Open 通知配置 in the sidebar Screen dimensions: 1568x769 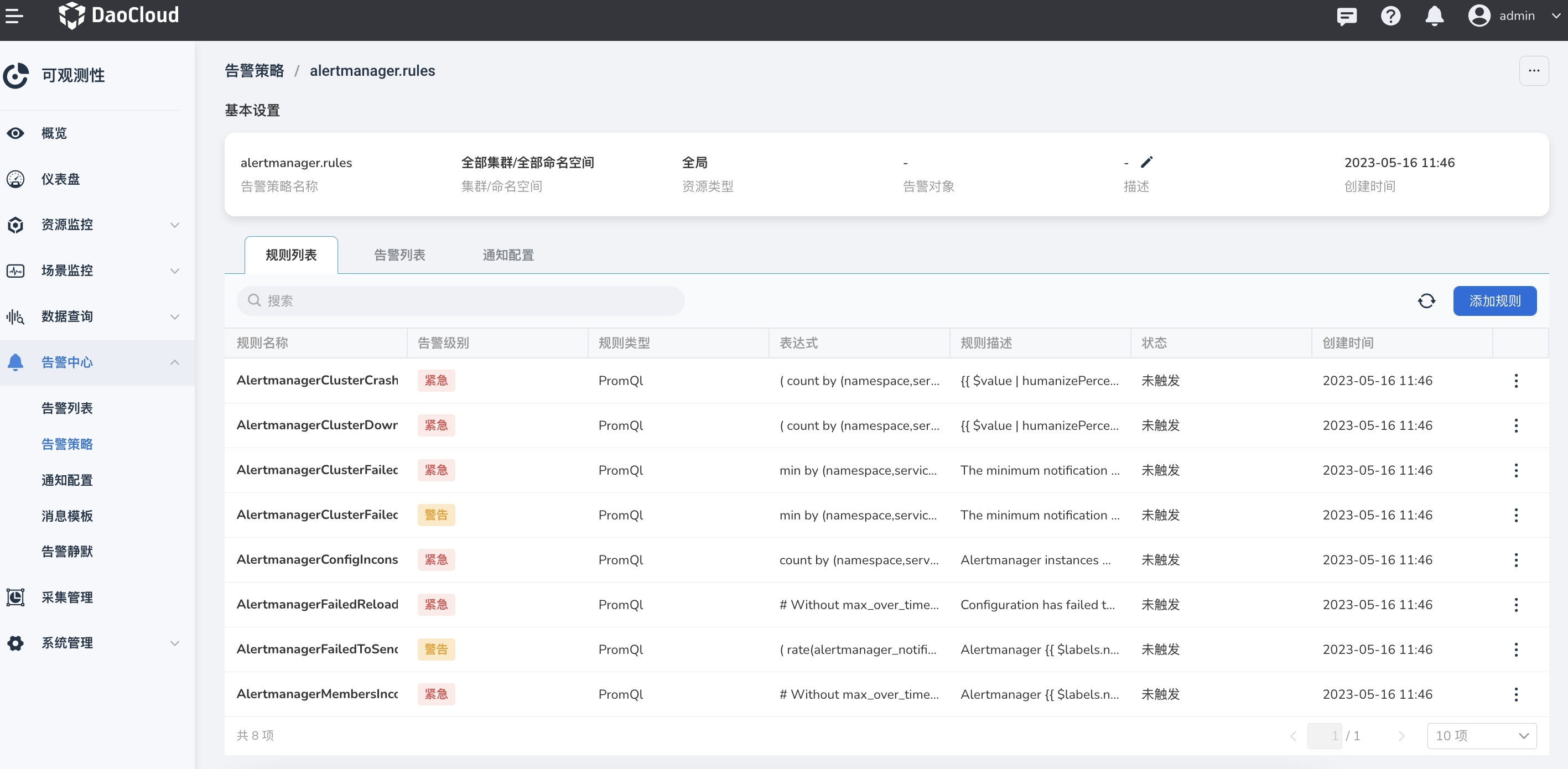coord(67,480)
